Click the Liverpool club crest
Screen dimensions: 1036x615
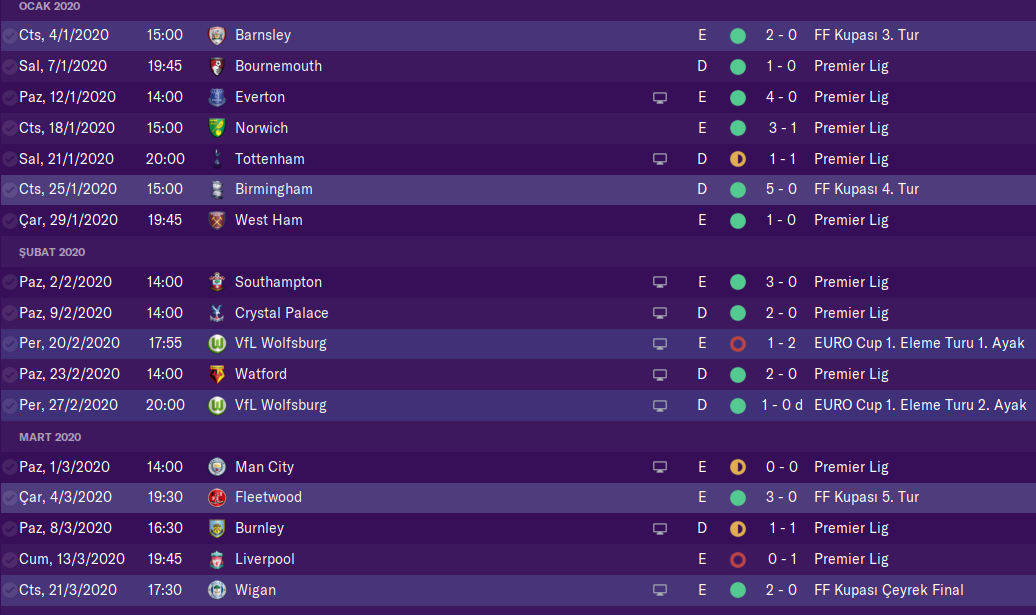(x=217, y=559)
